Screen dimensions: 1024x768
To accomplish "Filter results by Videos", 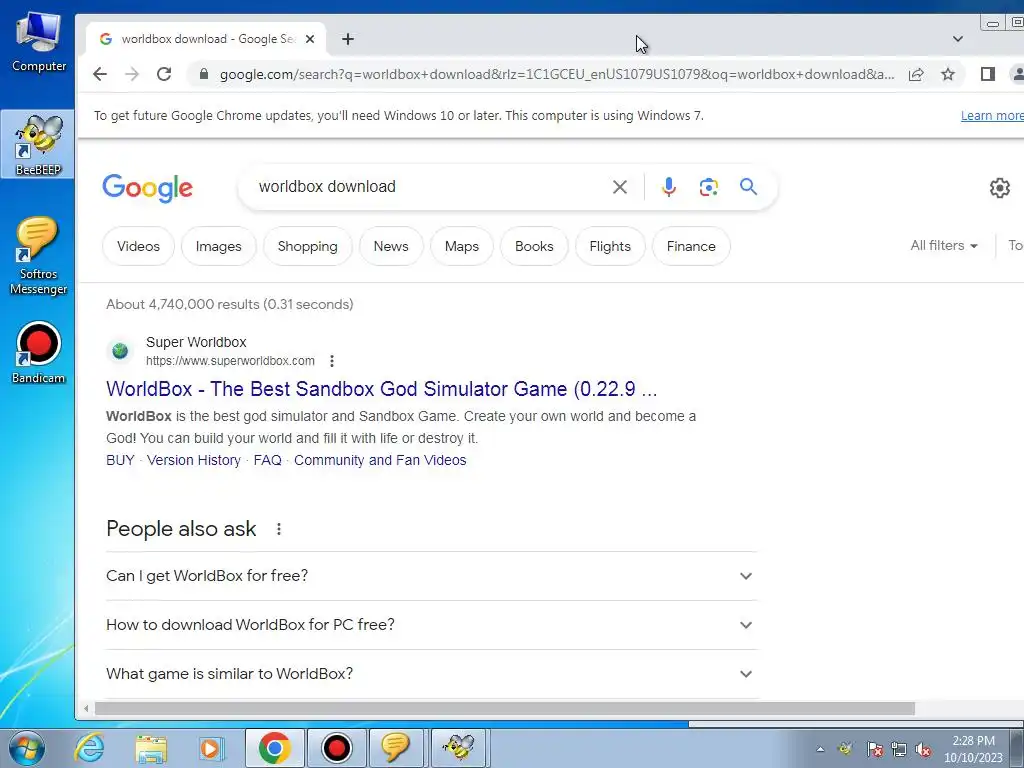I will (138, 246).
